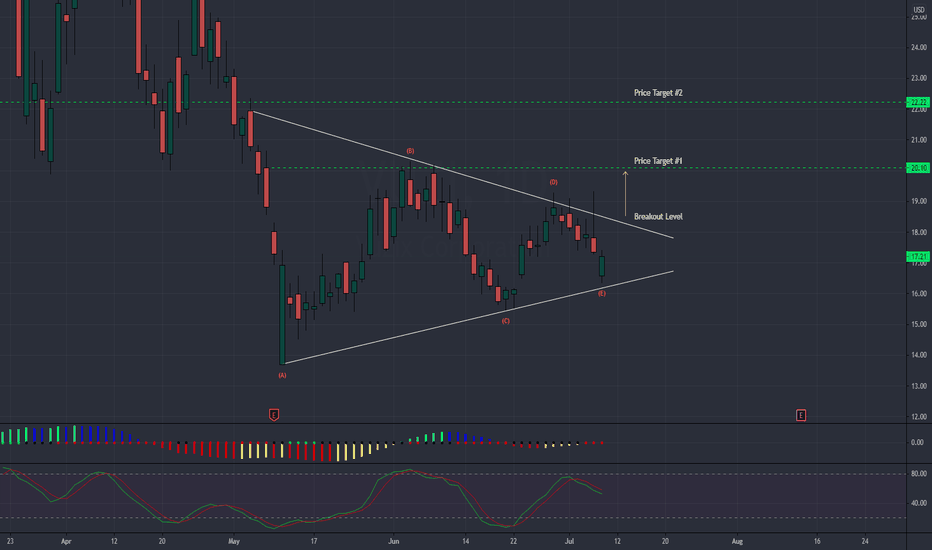932x550 pixels.
Task: Click the 21.00 price axis value
Action: (918, 140)
